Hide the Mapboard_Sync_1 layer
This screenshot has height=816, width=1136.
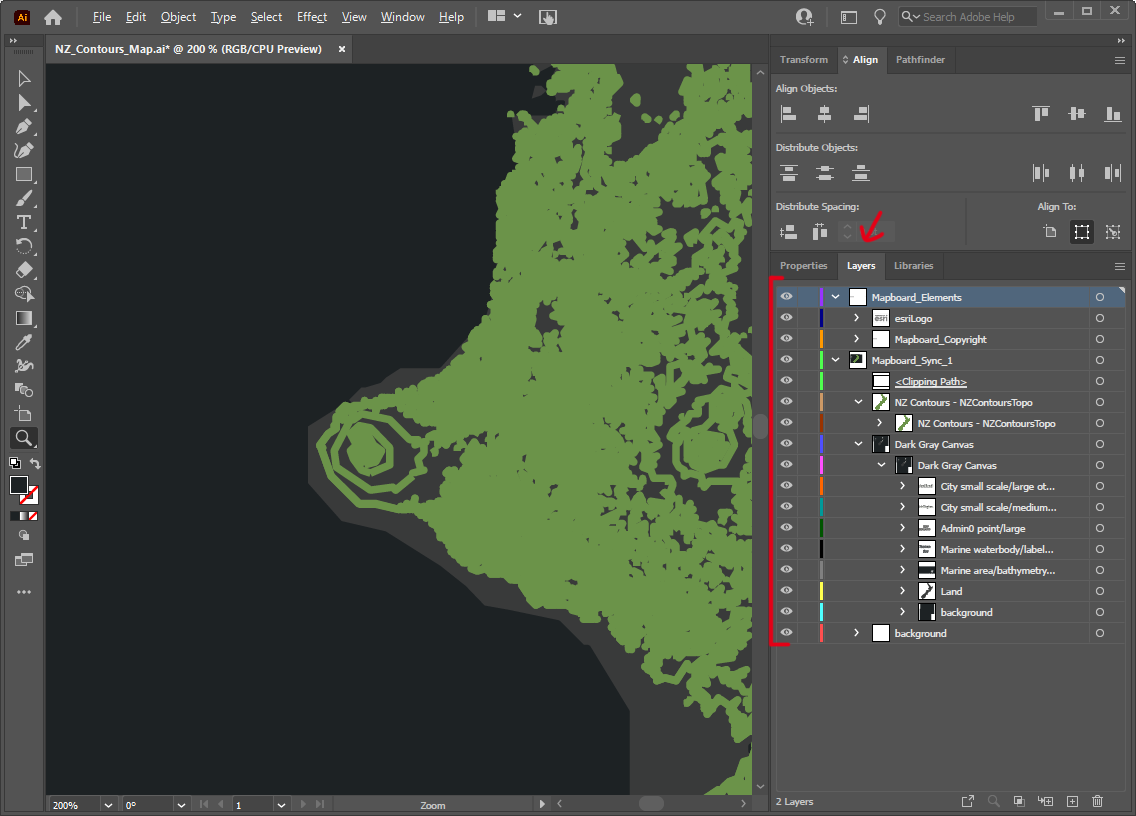(786, 360)
